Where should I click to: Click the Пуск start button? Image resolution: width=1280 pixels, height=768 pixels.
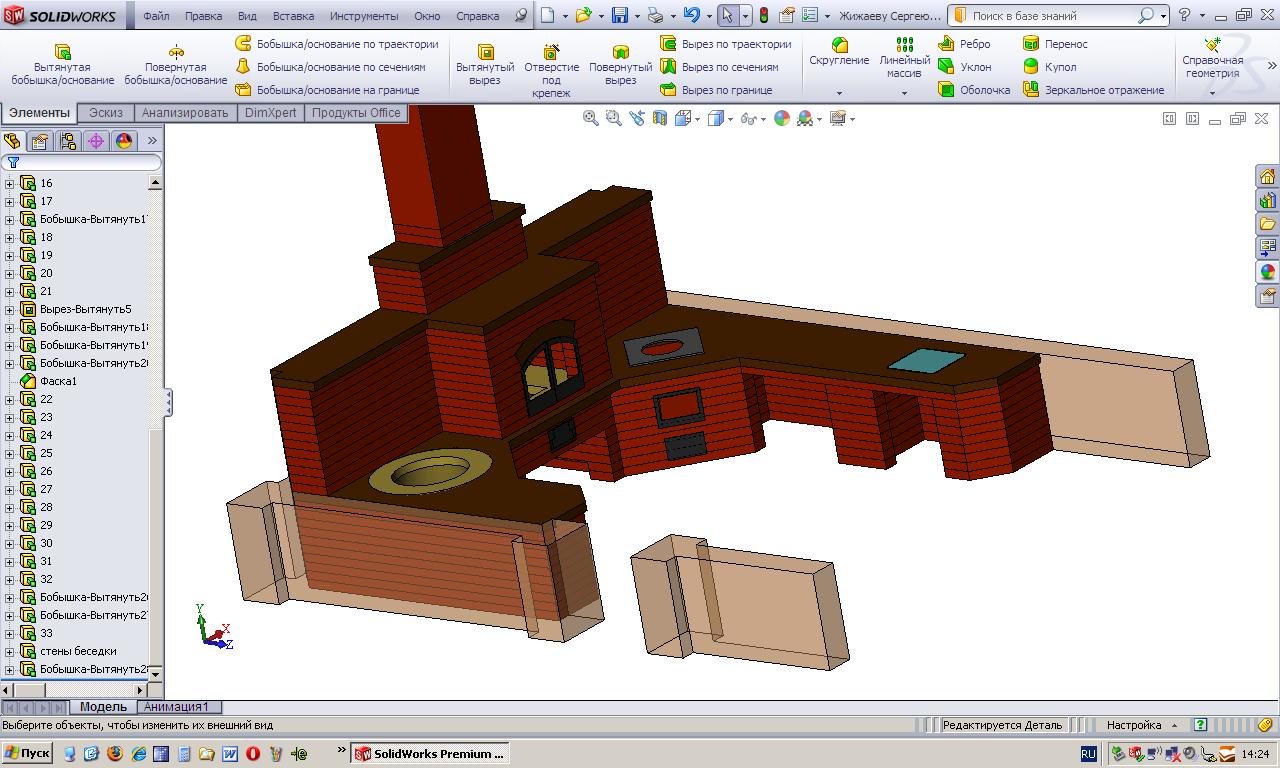pyautogui.click(x=27, y=753)
